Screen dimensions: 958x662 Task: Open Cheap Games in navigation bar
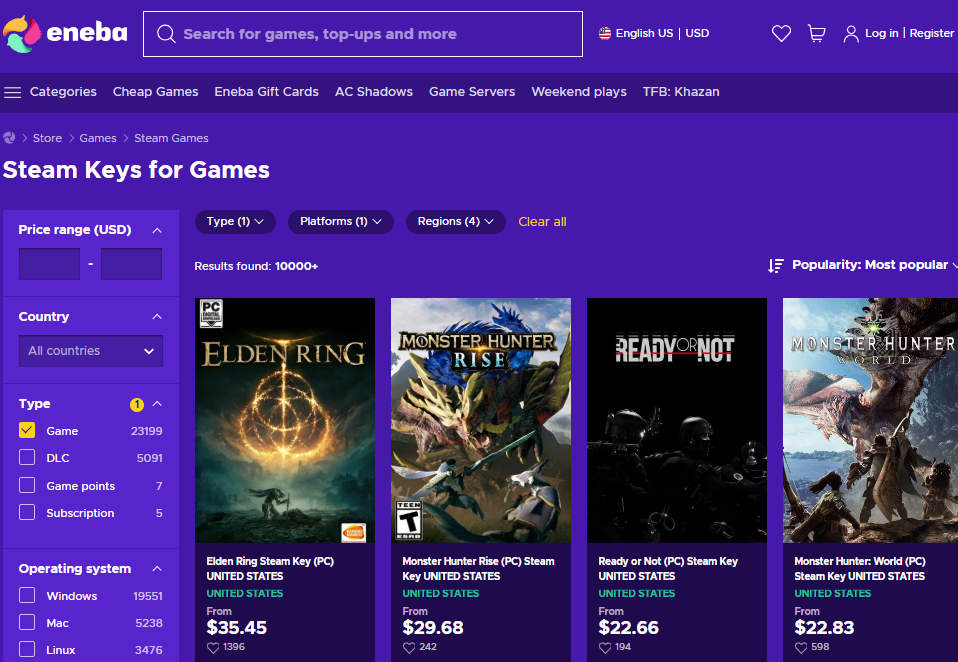click(155, 92)
